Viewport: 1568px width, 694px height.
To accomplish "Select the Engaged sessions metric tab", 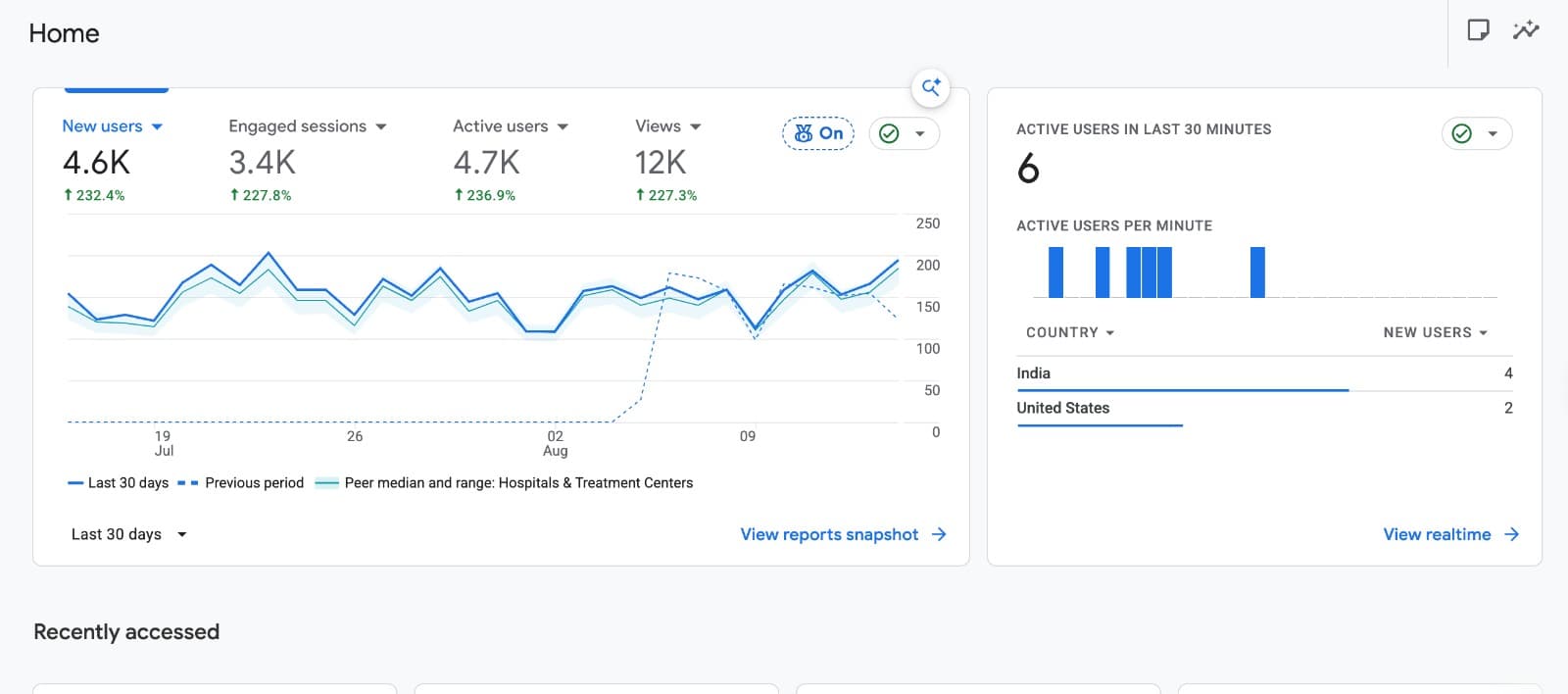I will [x=297, y=126].
